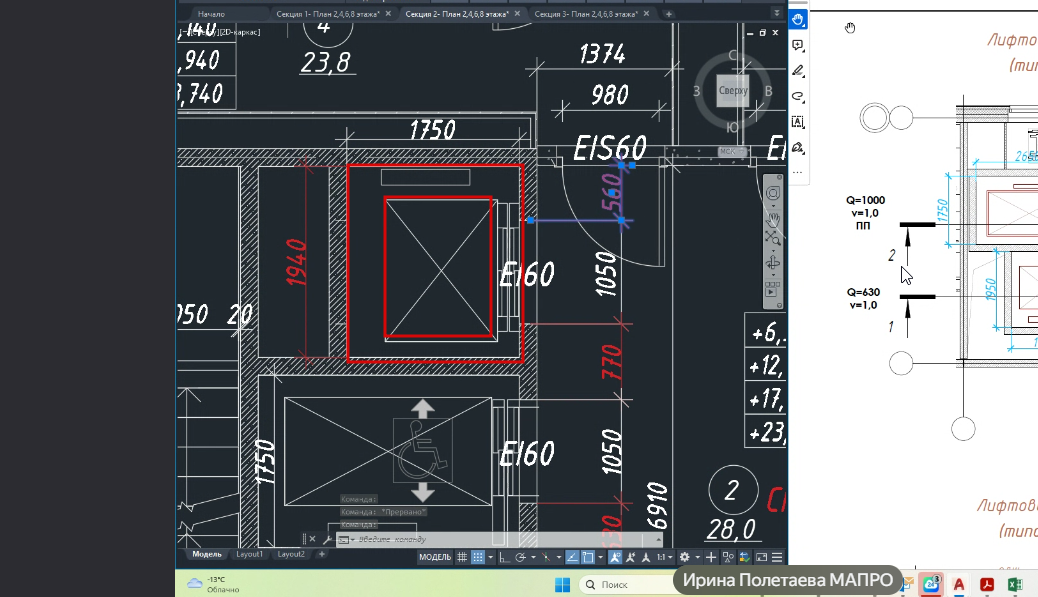This screenshot has width=1038, height=597.
Task: Switch to Секция 3 План 2,4,6,8 этажа tab
Action: coord(586,14)
